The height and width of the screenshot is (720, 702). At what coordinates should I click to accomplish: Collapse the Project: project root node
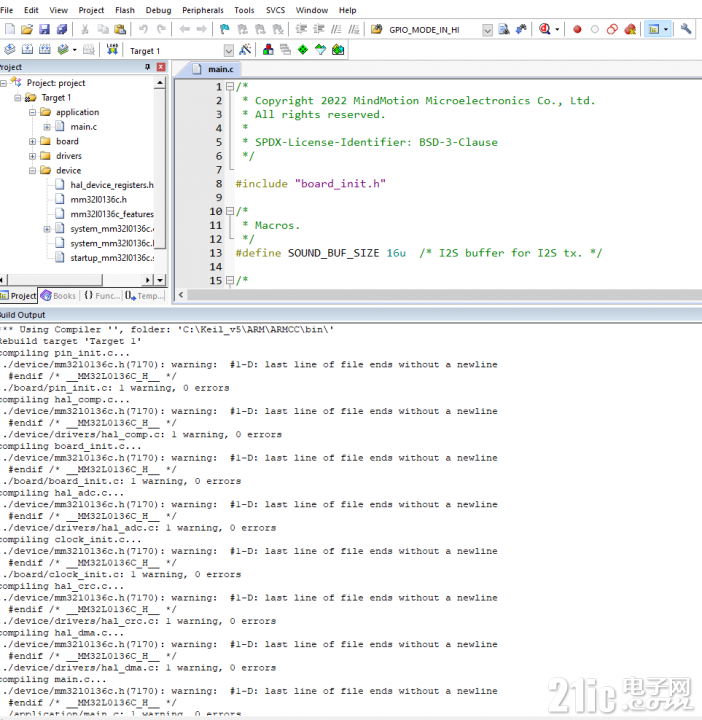point(4,83)
